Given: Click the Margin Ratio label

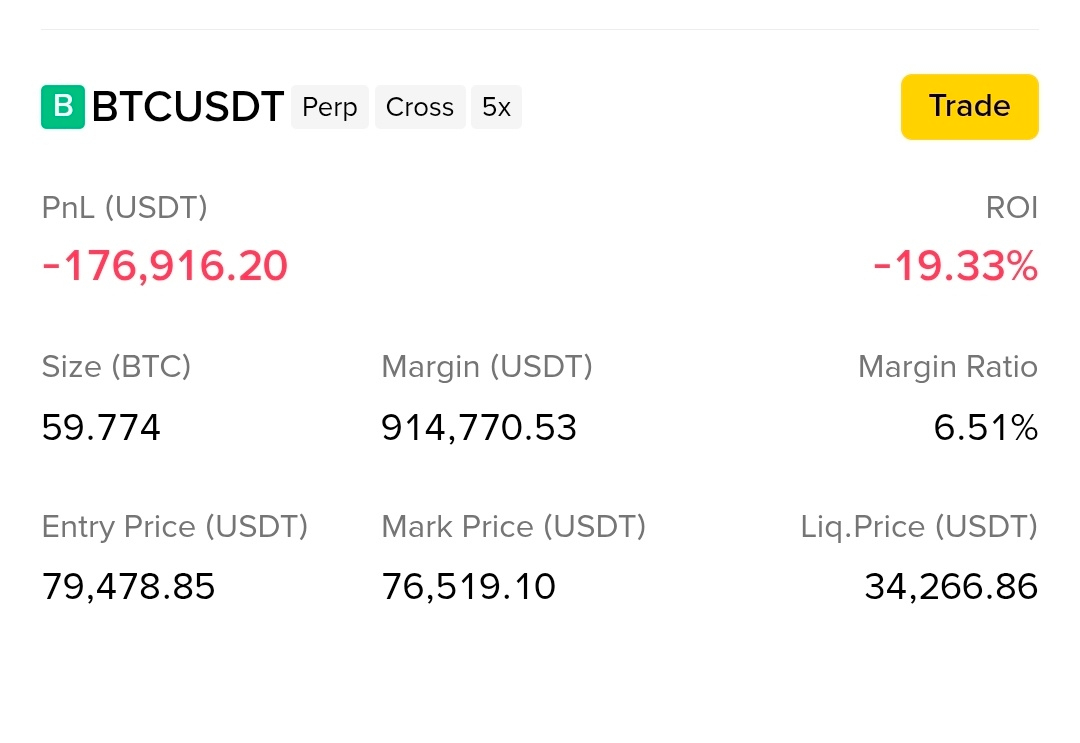Looking at the screenshot, I should pyautogui.click(x=948, y=367).
